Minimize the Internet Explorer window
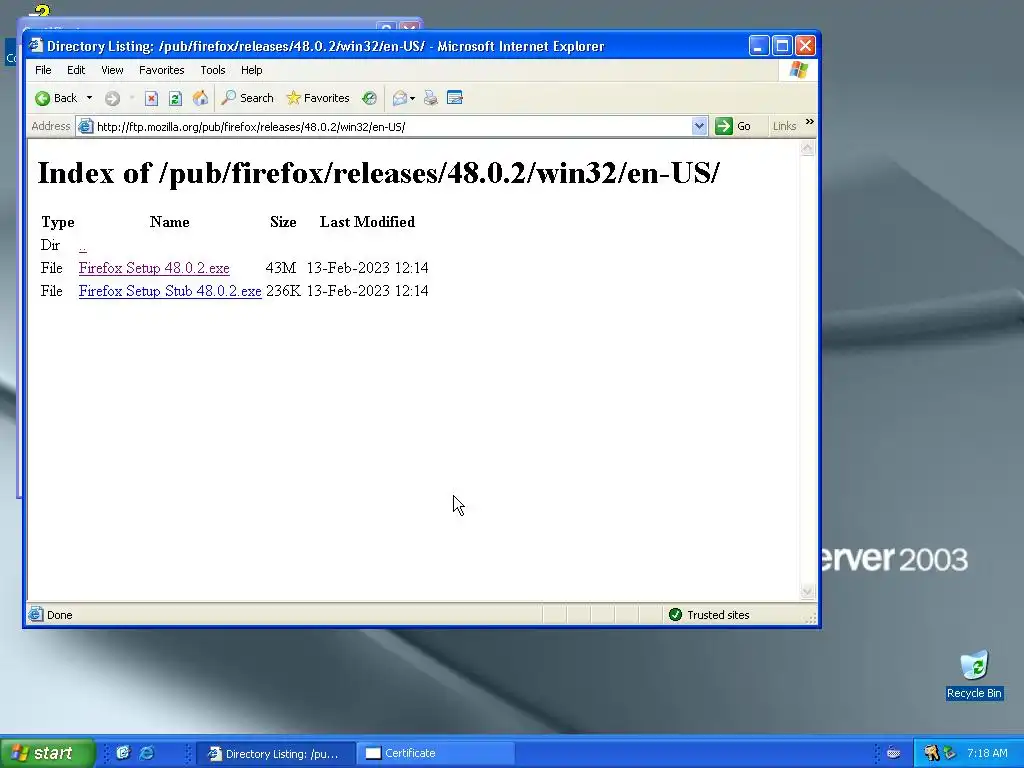The image size is (1024, 768). 758,46
